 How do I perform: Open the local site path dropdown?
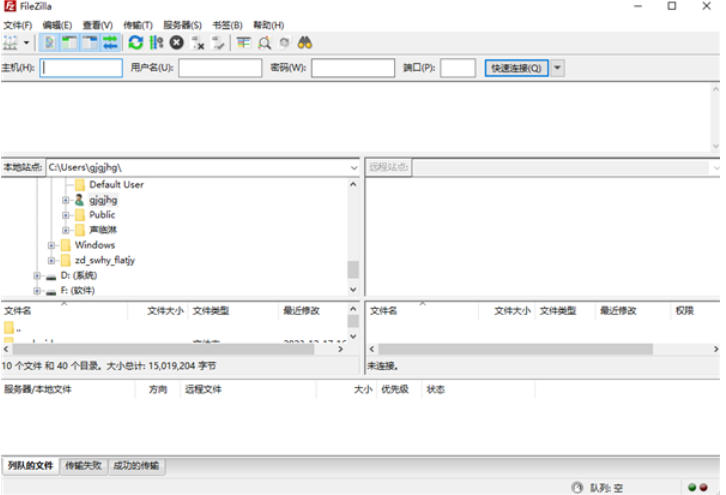(354, 168)
